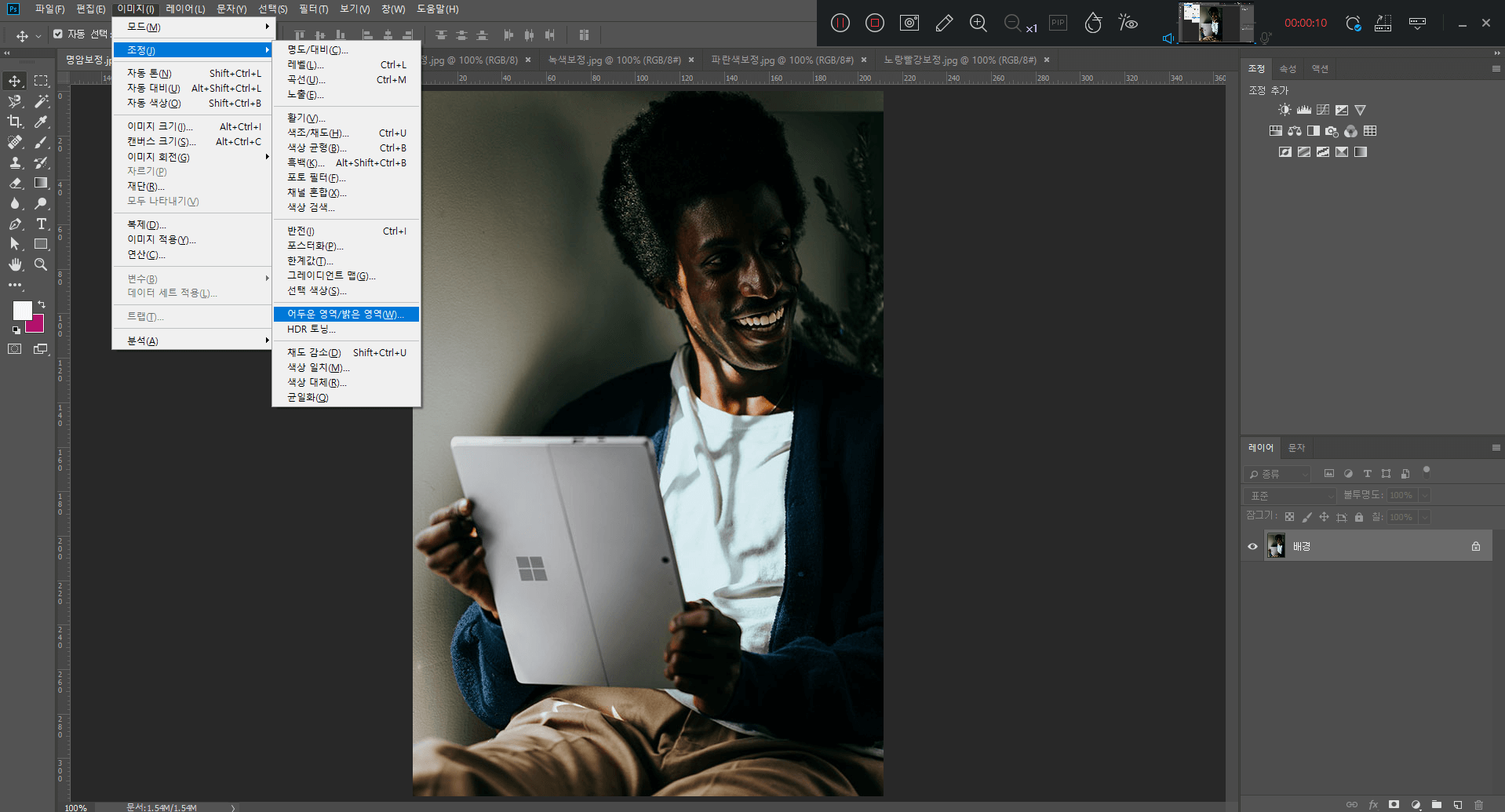Select the Hand tool

(x=15, y=264)
